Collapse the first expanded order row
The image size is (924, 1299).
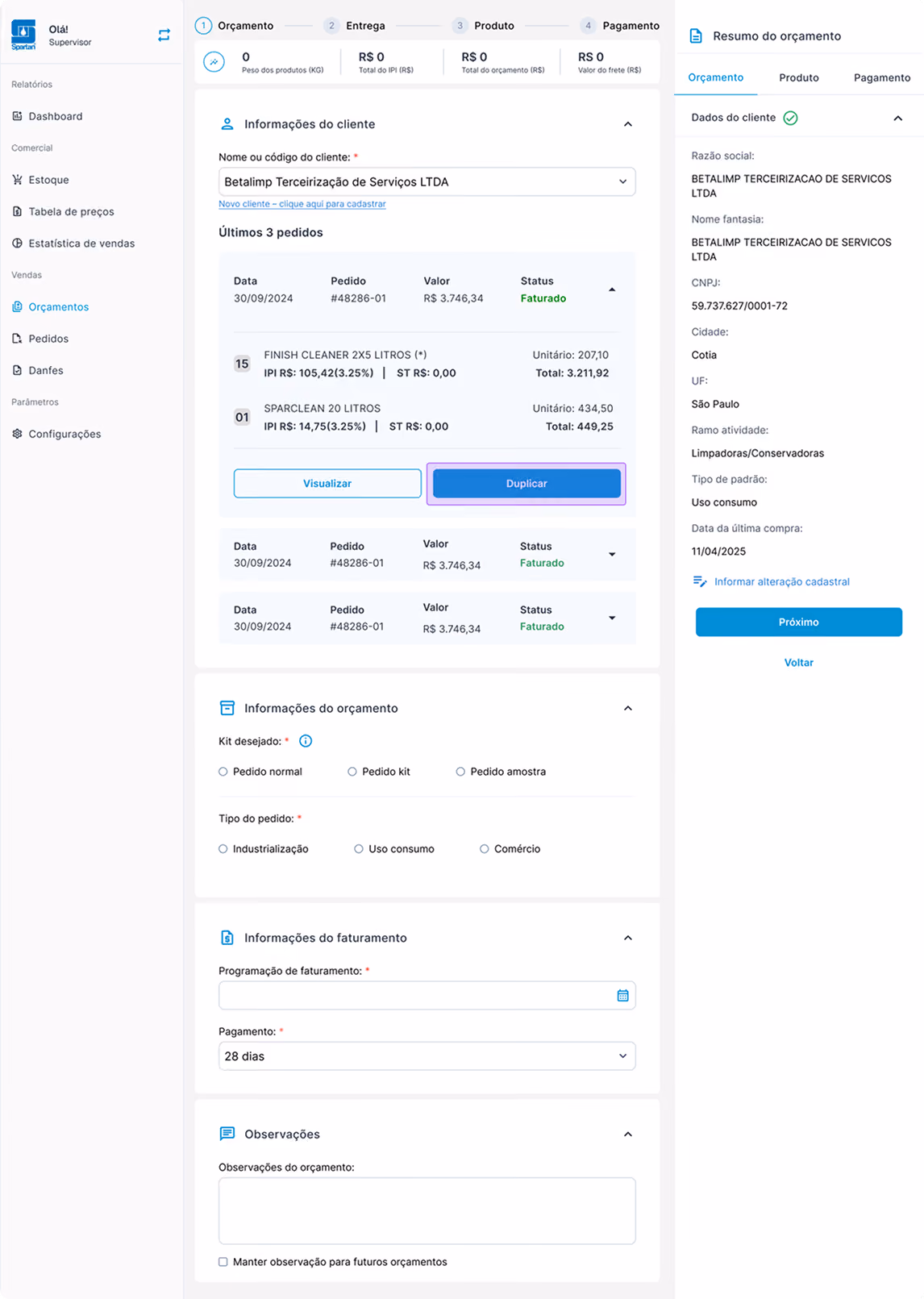[612, 289]
